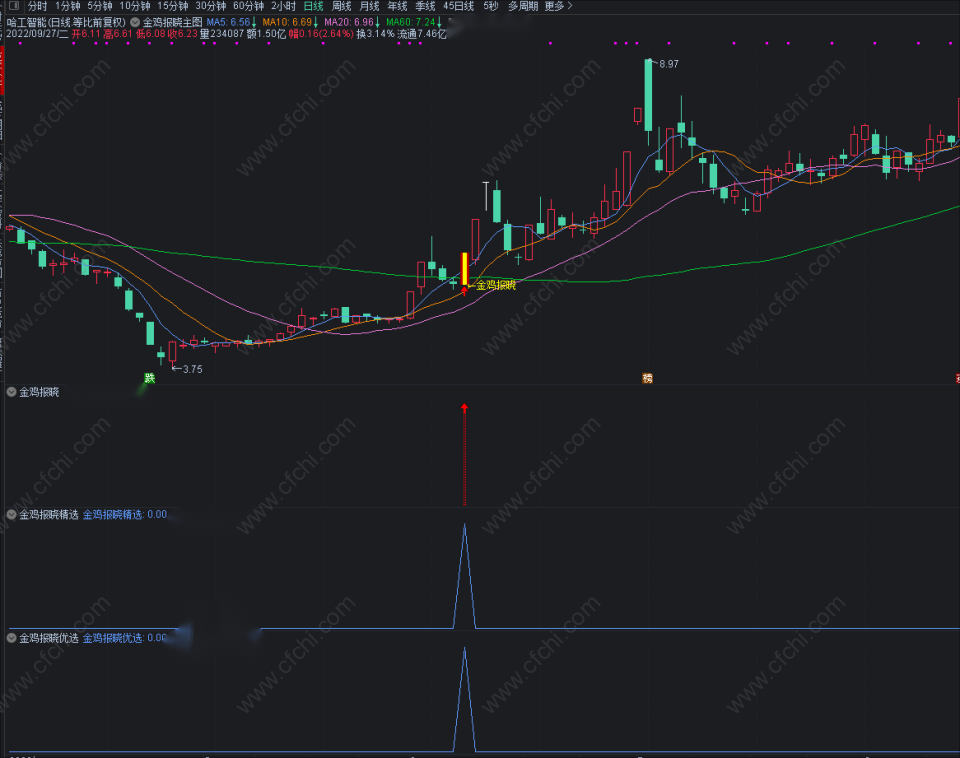The width and height of the screenshot is (960, 758).
Task: Click the red arrow signal in 金鸡报晓 panel
Action: coord(465,454)
